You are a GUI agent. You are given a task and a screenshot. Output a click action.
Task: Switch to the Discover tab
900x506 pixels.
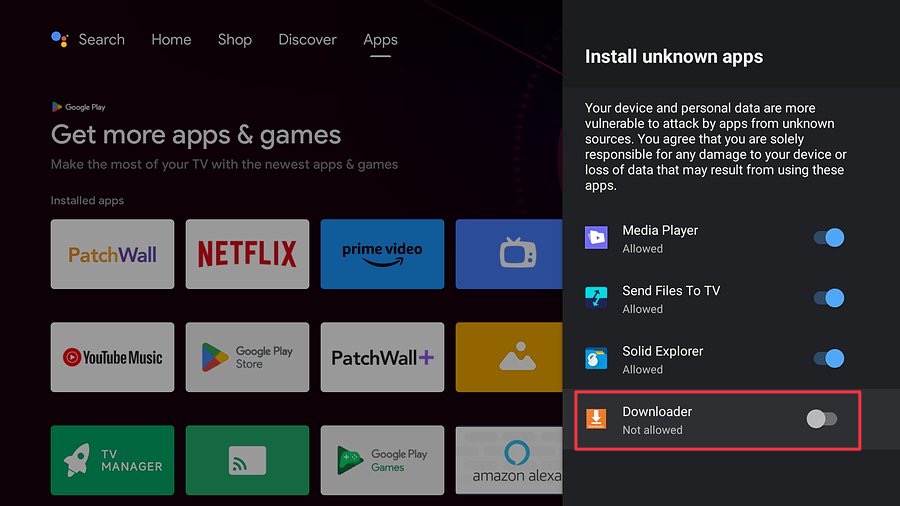tap(307, 40)
